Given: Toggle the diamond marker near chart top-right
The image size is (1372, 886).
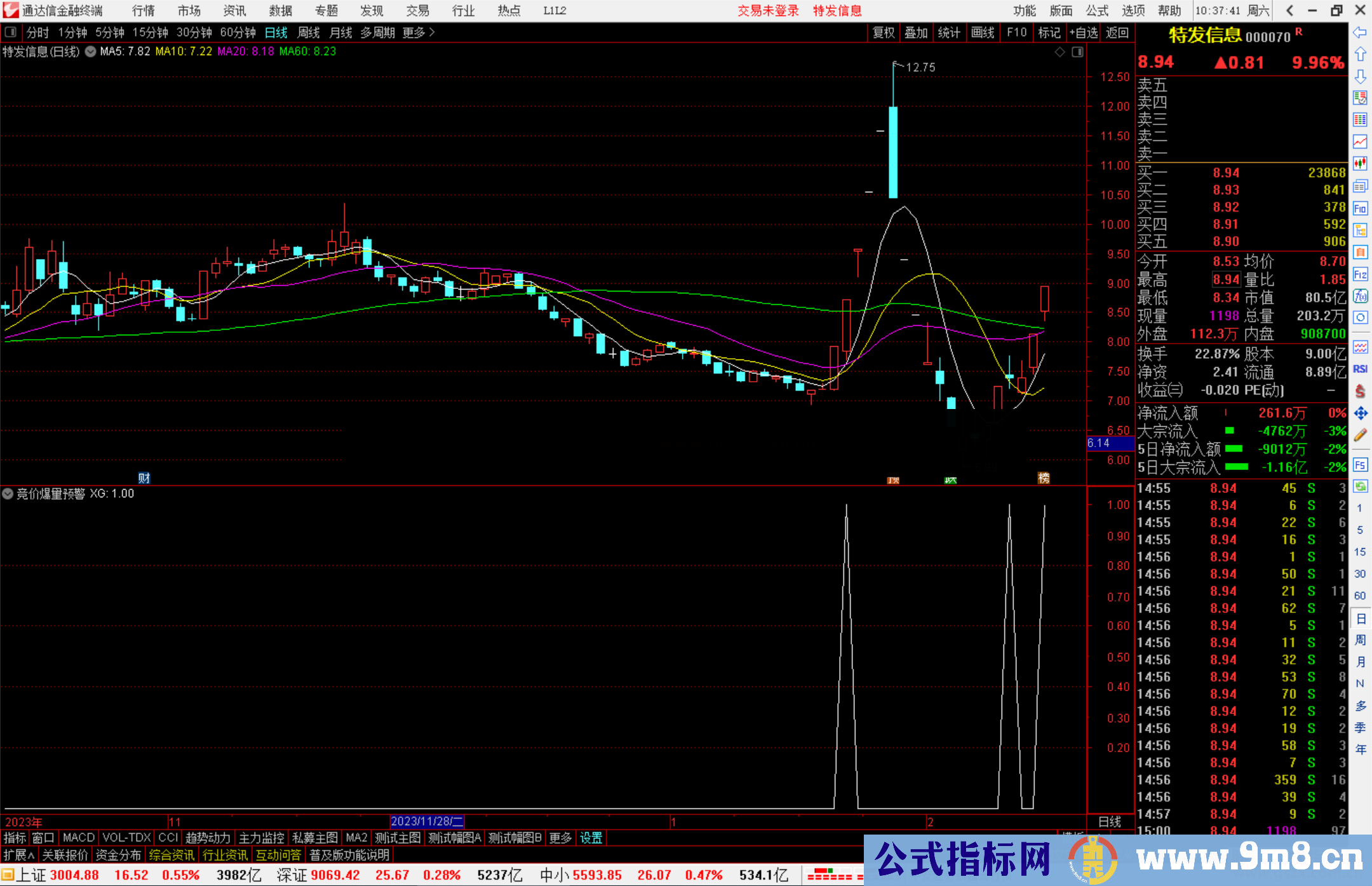Looking at the screenshot, I should [1059, 52].
